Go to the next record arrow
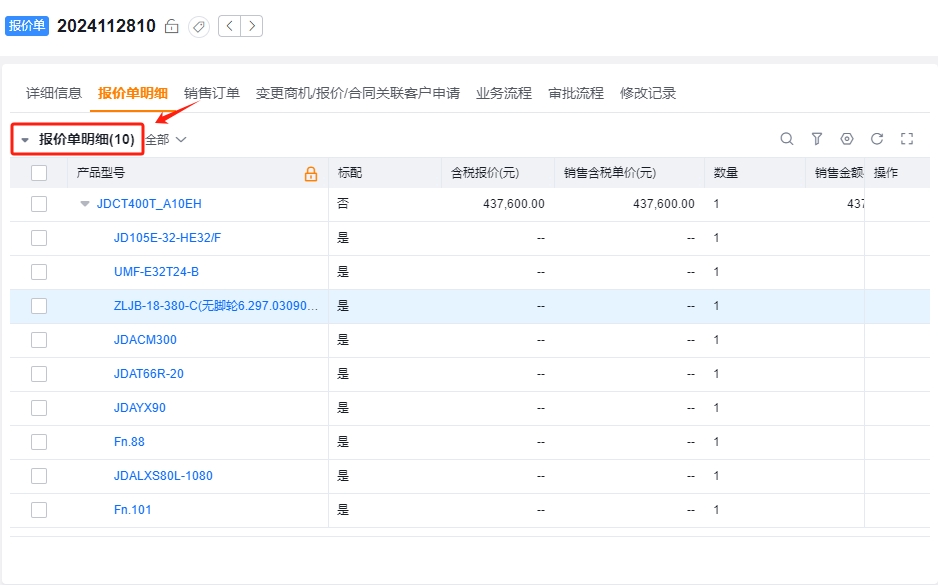The width and height of the screenshot is (938, 585). tap(252, 26)
